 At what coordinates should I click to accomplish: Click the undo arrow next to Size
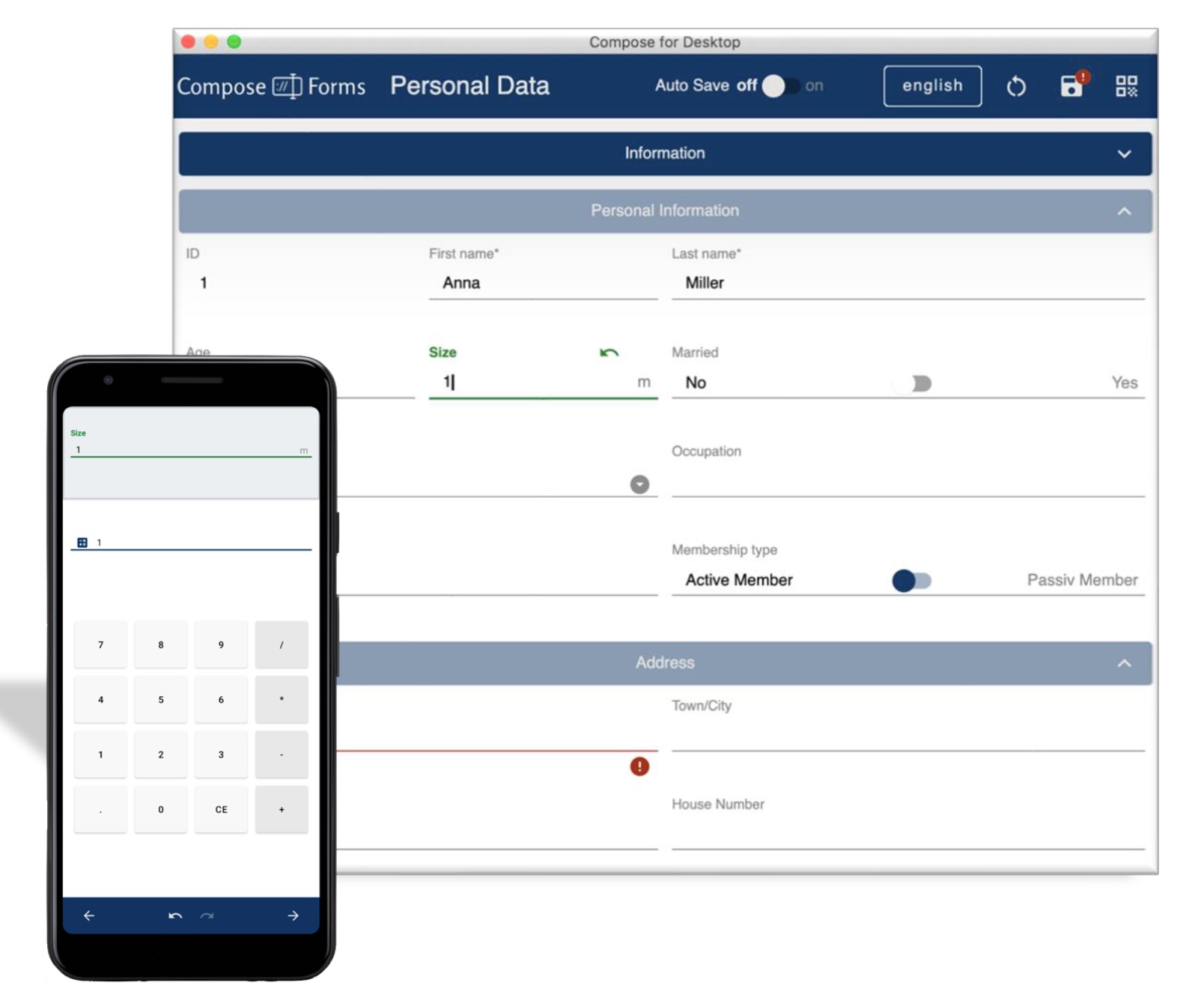(x=609, y=353)
